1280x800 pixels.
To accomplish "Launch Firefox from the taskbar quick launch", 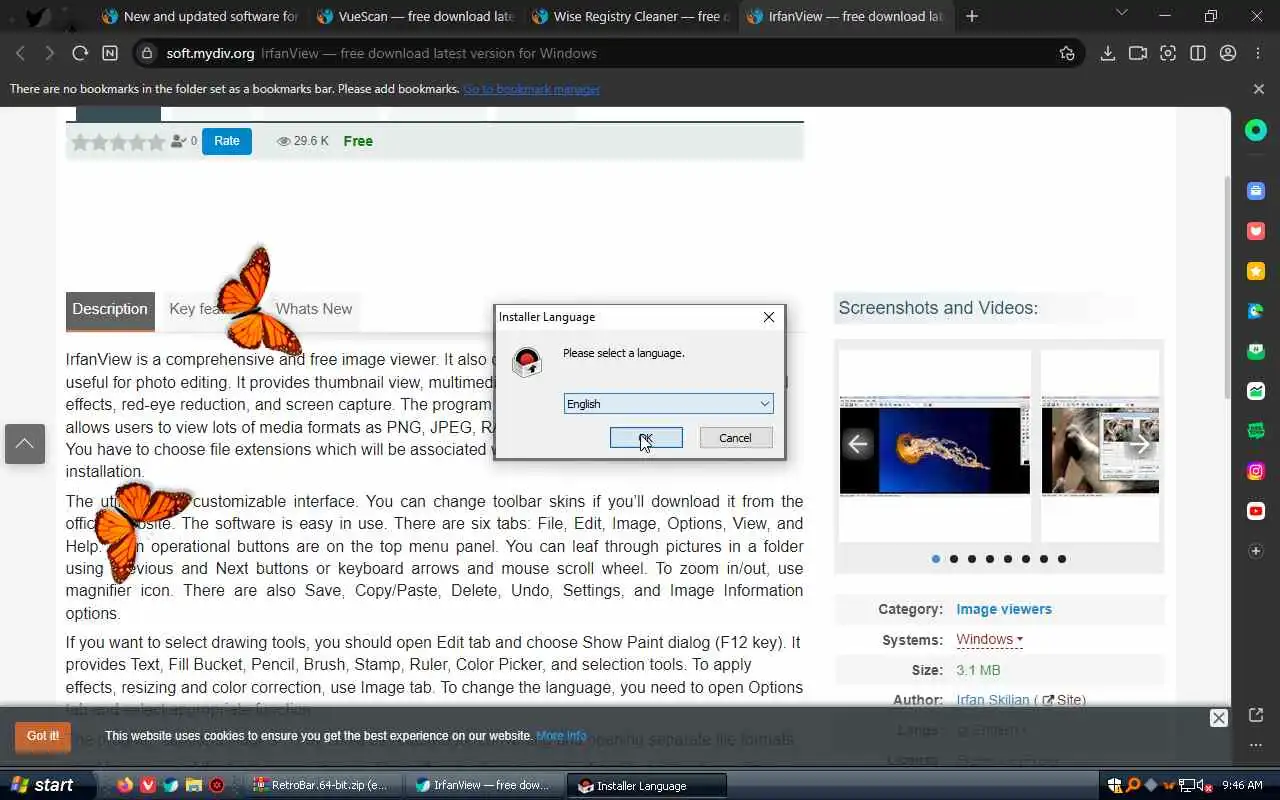I will coord(125,785).
